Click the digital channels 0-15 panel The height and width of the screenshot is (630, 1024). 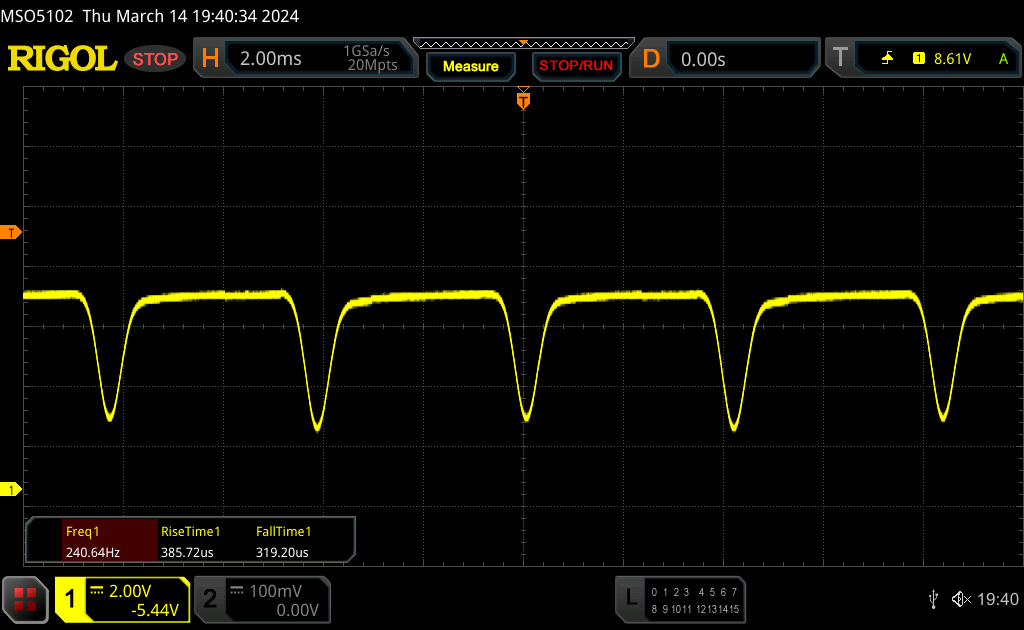(695, 601)
